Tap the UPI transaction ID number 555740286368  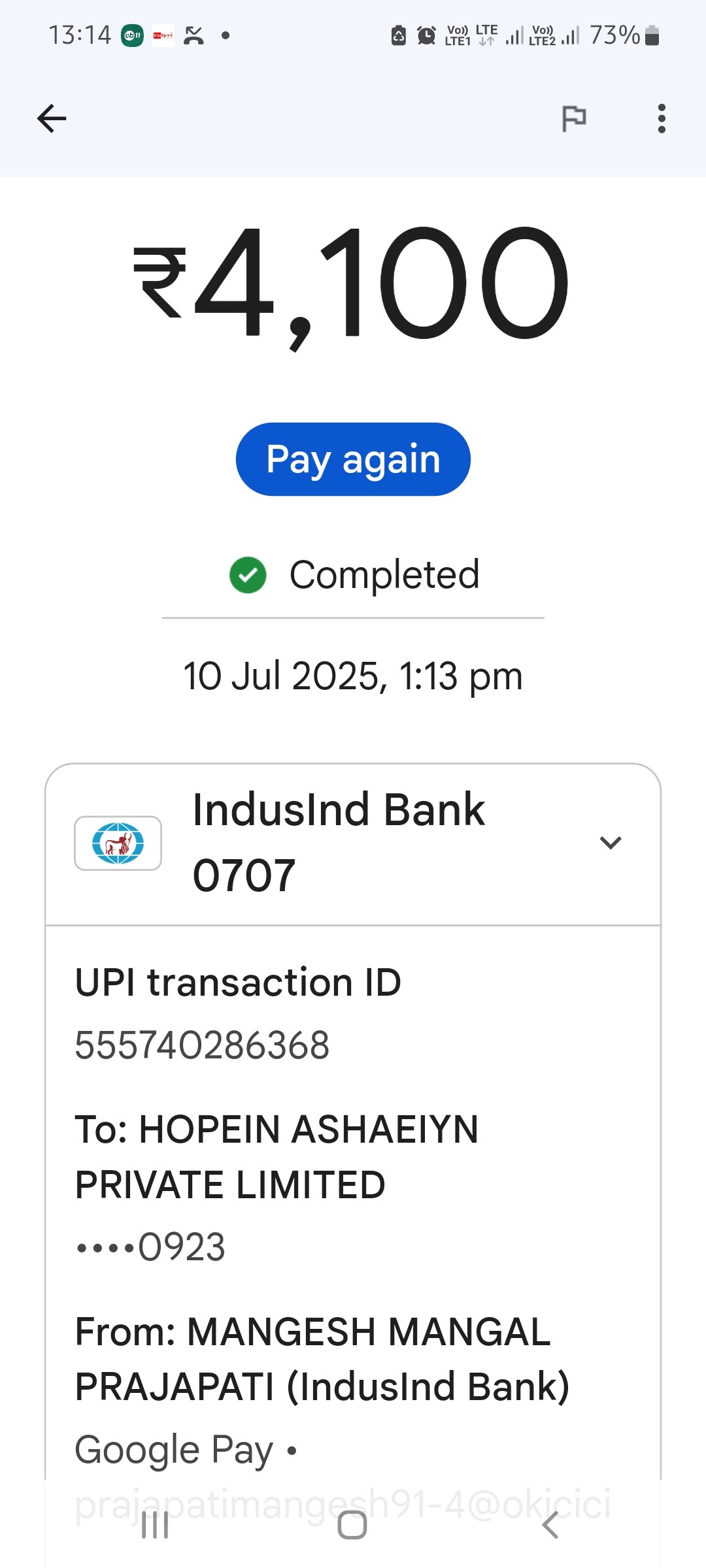coord(202,1045)
